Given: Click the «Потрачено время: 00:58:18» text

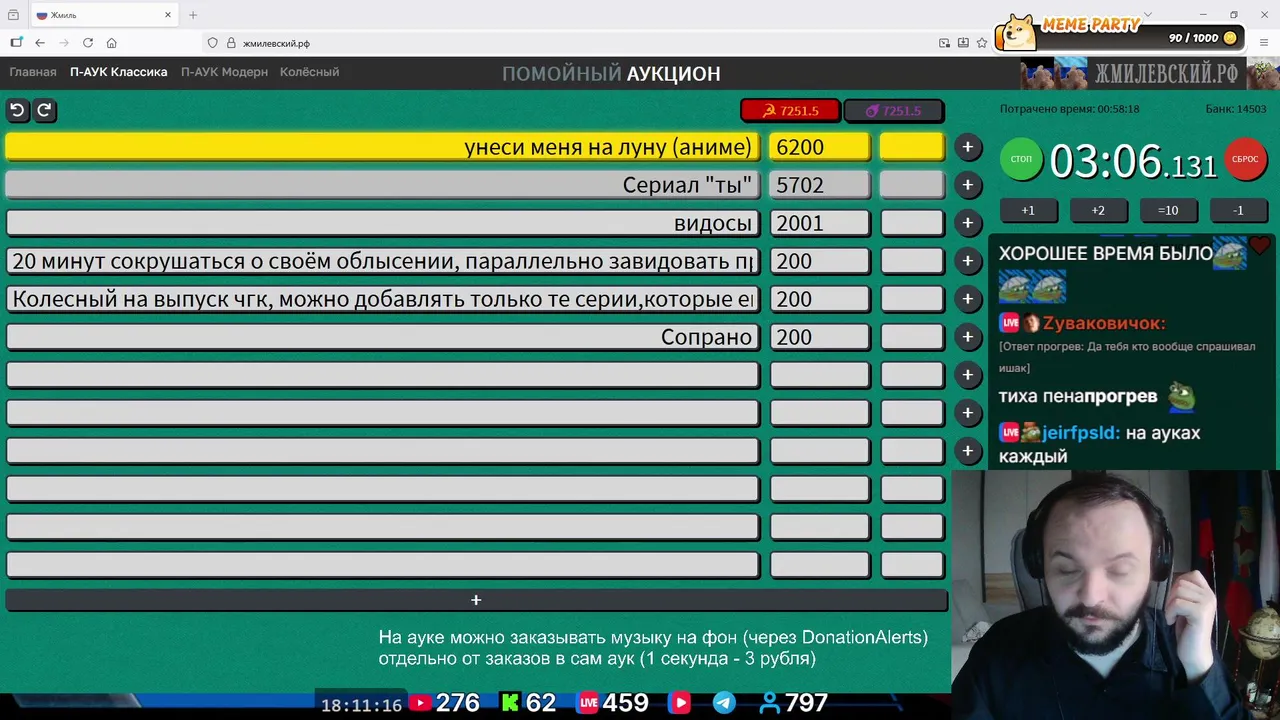Looking at the screenshot, I should (x=1069, y=109).
